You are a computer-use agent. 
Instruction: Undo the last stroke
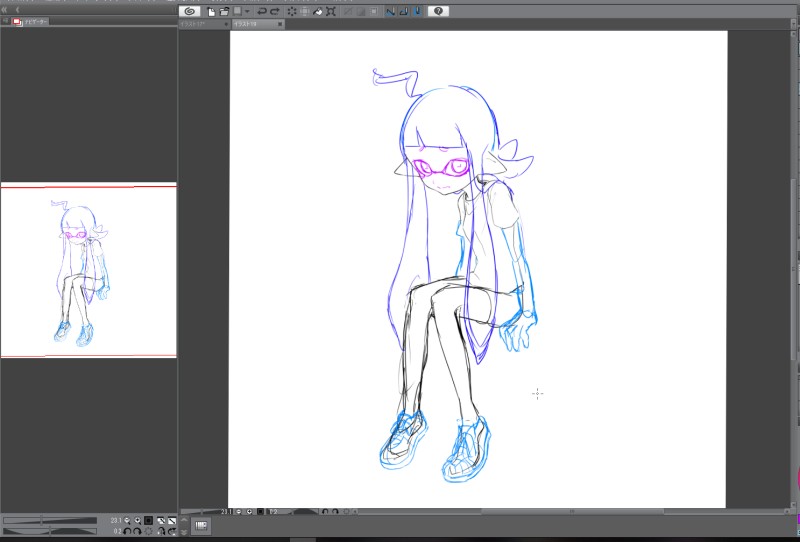(x=262, y=11)
